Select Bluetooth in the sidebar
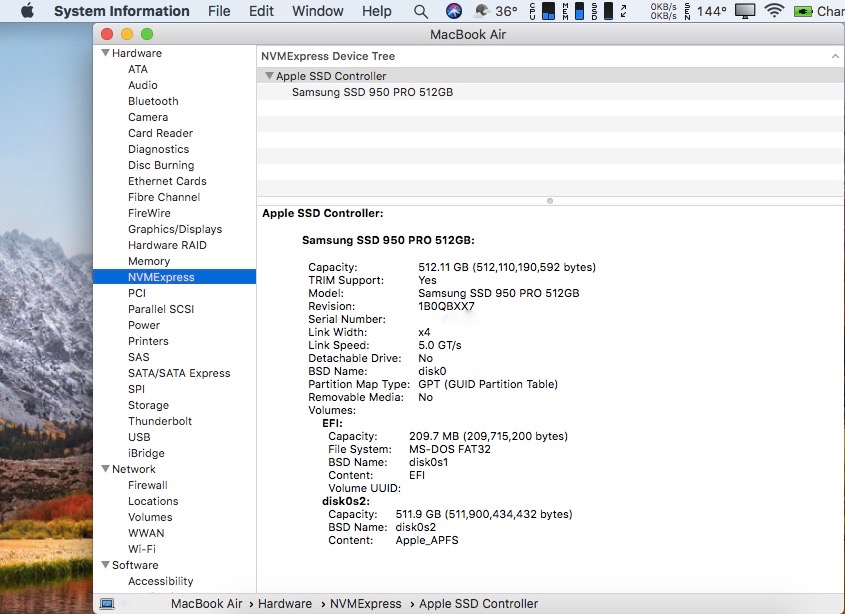Screen dimensions: 845x614 point(153,101)
